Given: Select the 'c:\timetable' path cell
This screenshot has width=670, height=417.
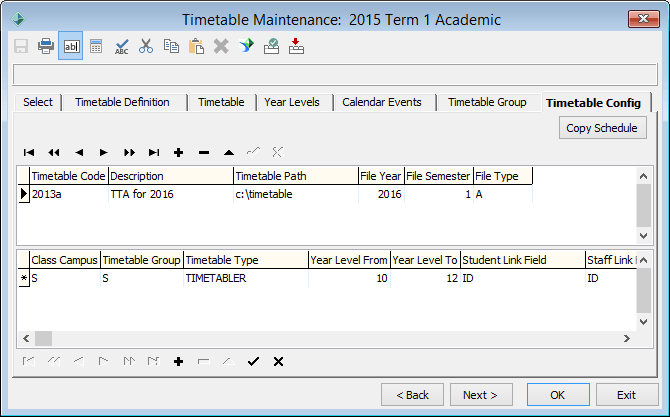Looking at the screenshot, I should tap(296, 194).
